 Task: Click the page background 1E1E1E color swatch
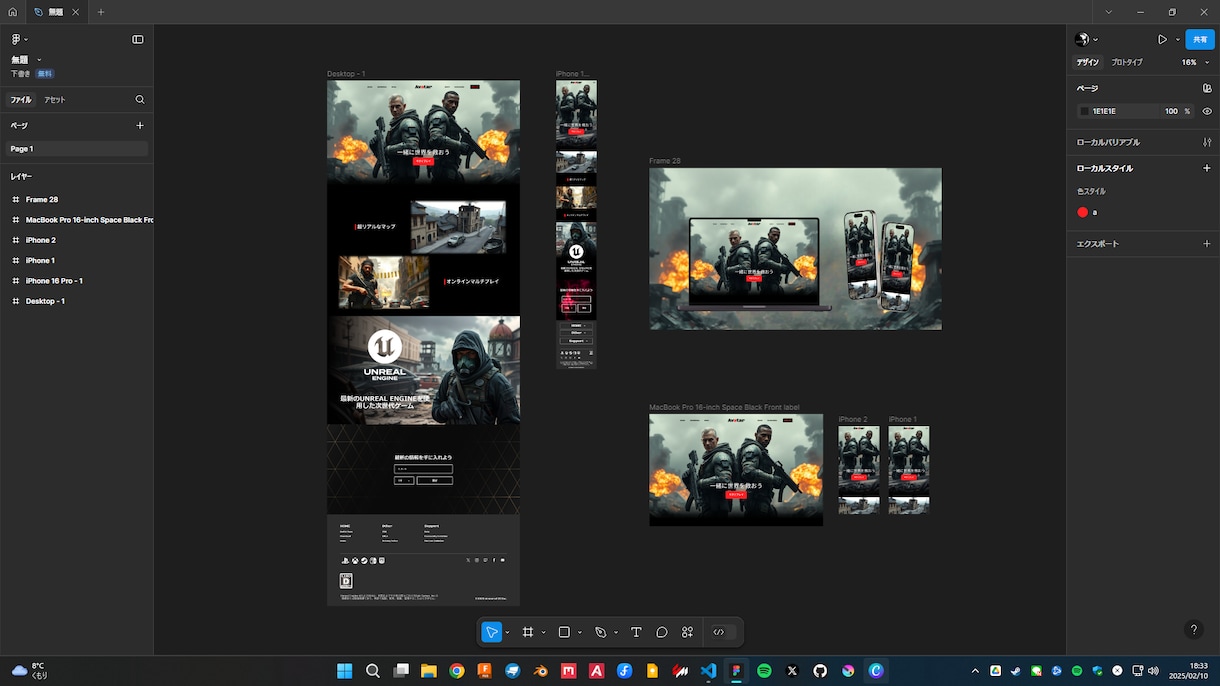[1084, 111]
